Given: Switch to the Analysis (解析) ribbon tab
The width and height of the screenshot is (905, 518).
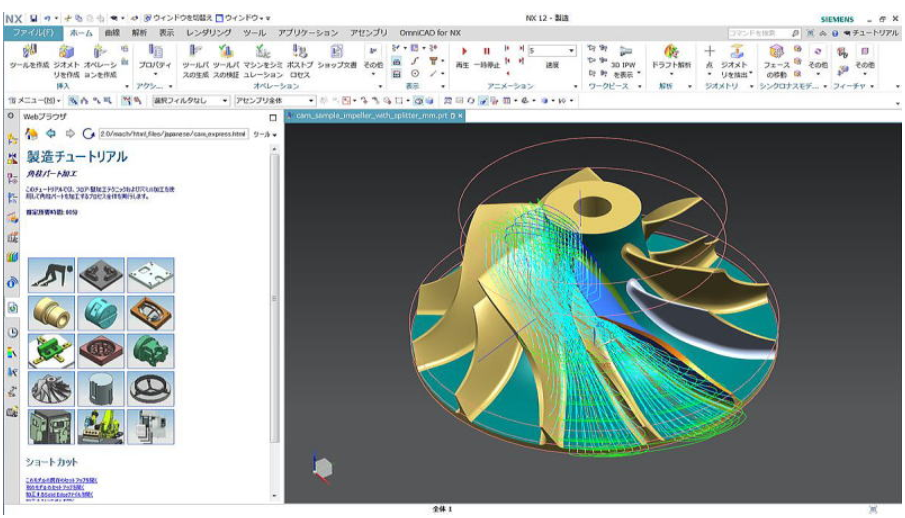Looking at the screenshot, I should tap(140, 33).
